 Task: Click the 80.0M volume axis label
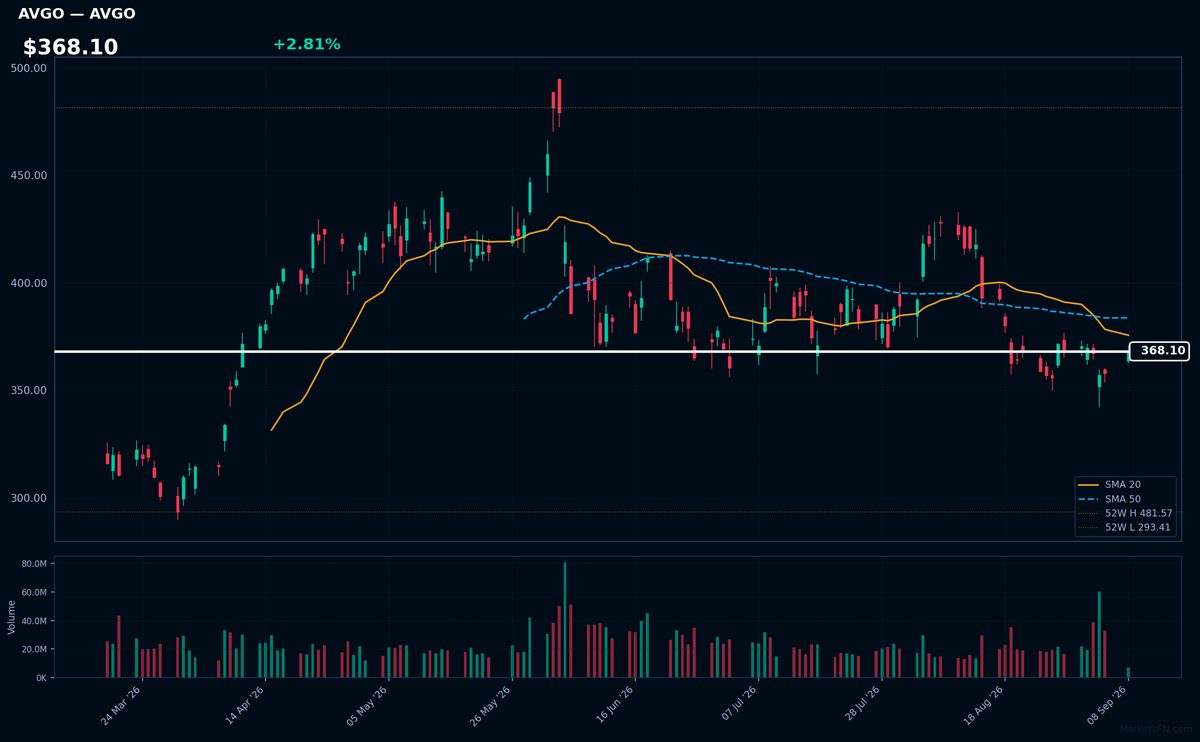click(x=34, y=564)
